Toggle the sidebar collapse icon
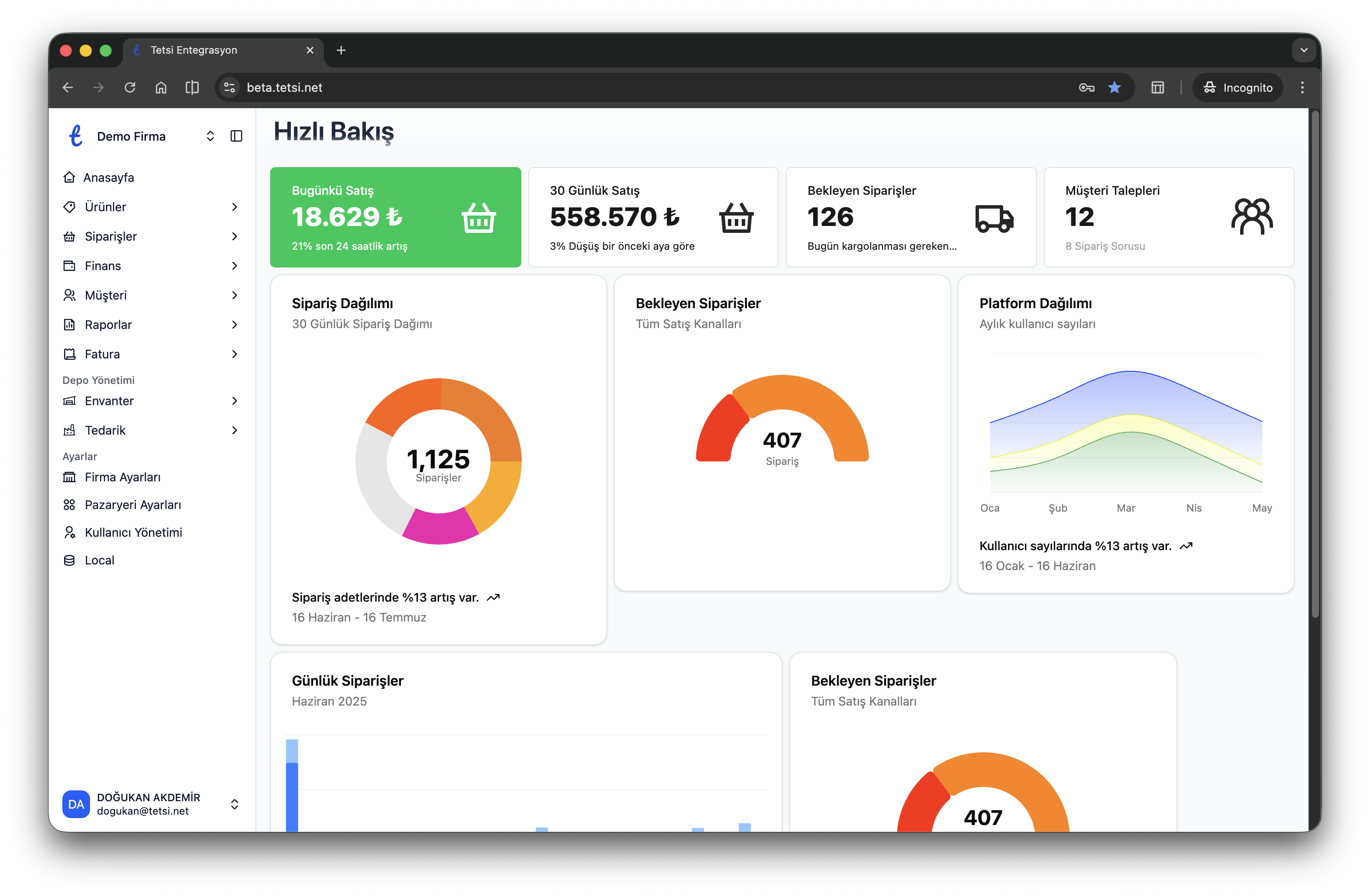Image resolution: width=1370 pixels, height=896 pixels. point(236,136)
